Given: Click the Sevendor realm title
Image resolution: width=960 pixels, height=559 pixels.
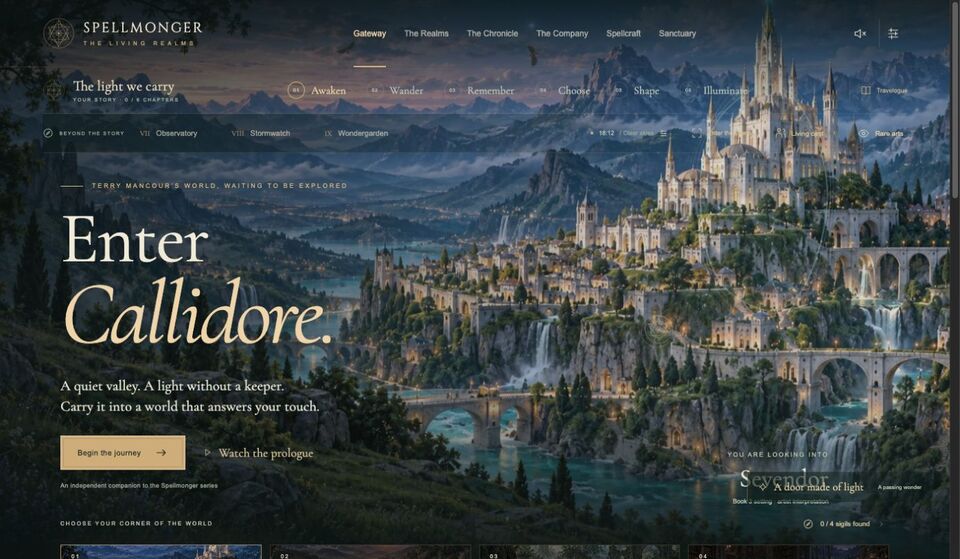Looking at the screenshot, I should 784,479.
